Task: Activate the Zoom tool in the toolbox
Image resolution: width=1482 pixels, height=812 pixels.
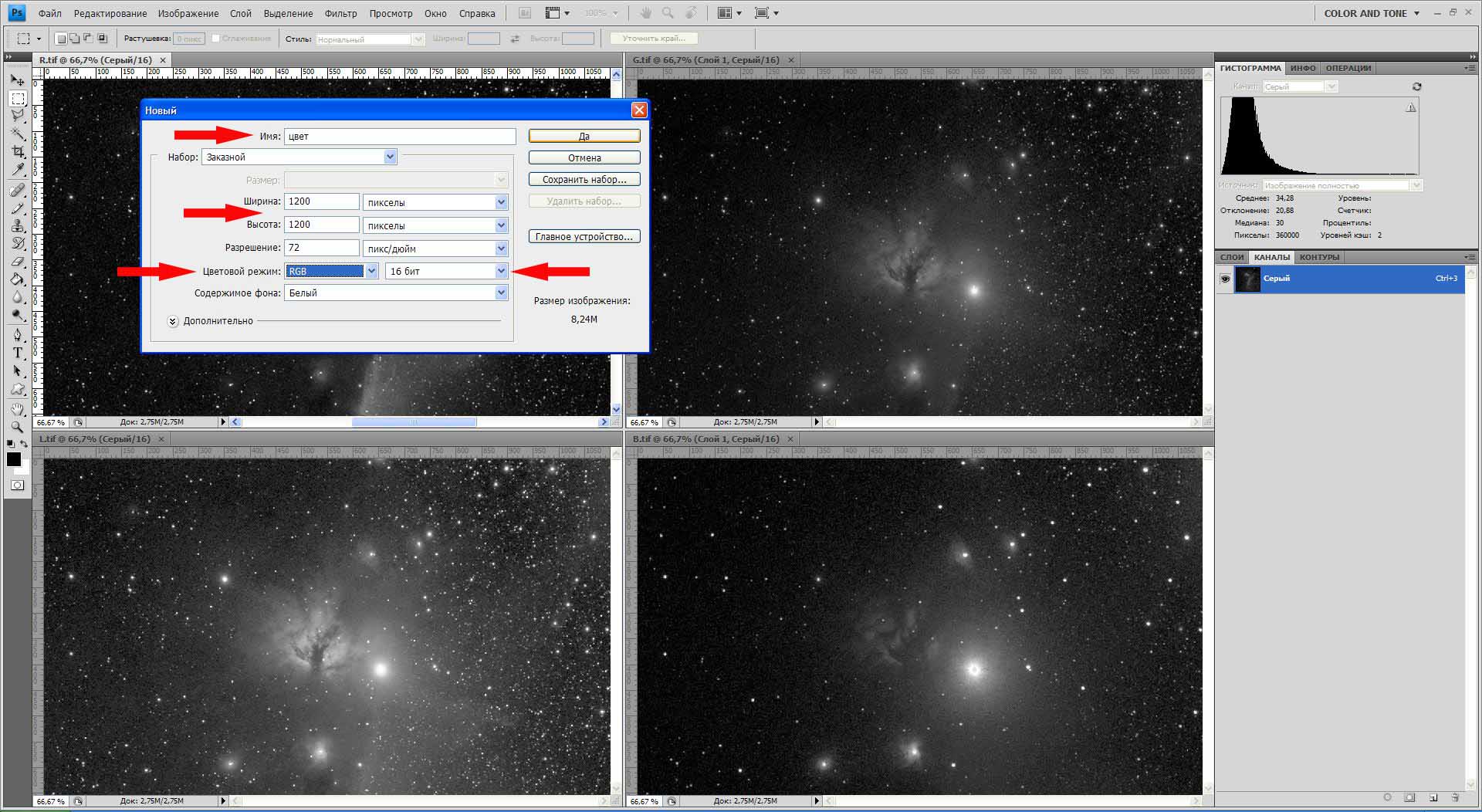Action: [18, 427]
